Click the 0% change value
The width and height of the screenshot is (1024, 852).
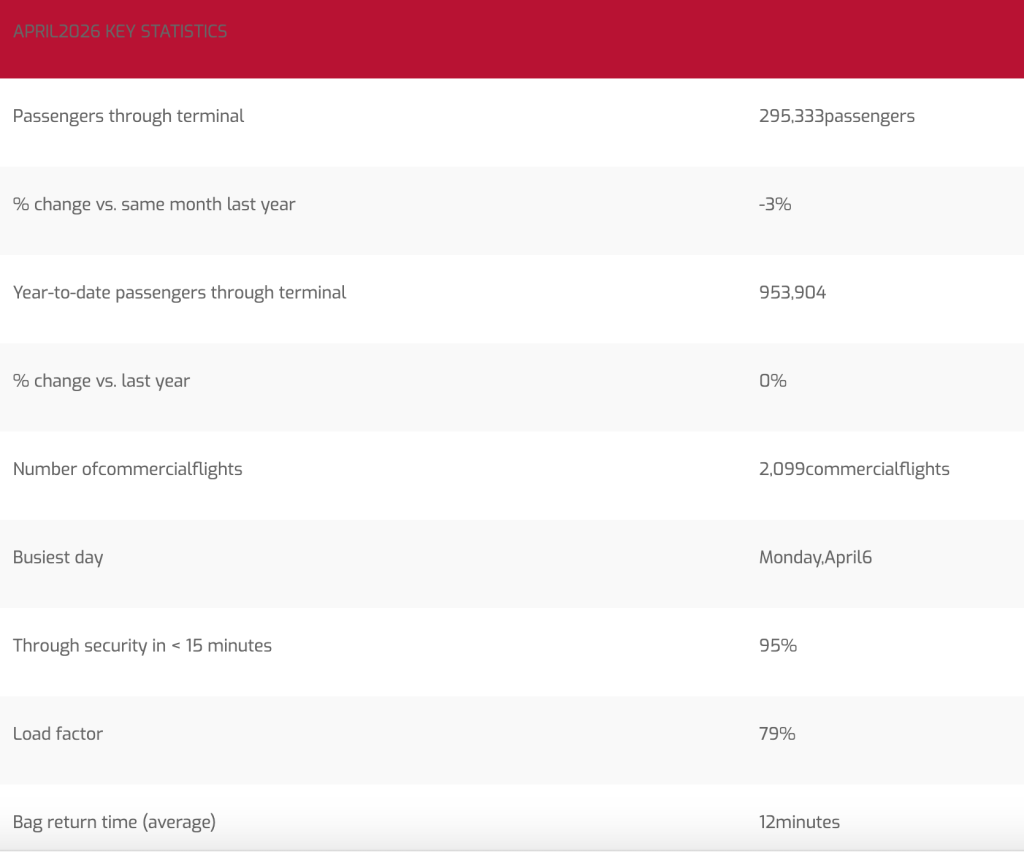(773, 381)
